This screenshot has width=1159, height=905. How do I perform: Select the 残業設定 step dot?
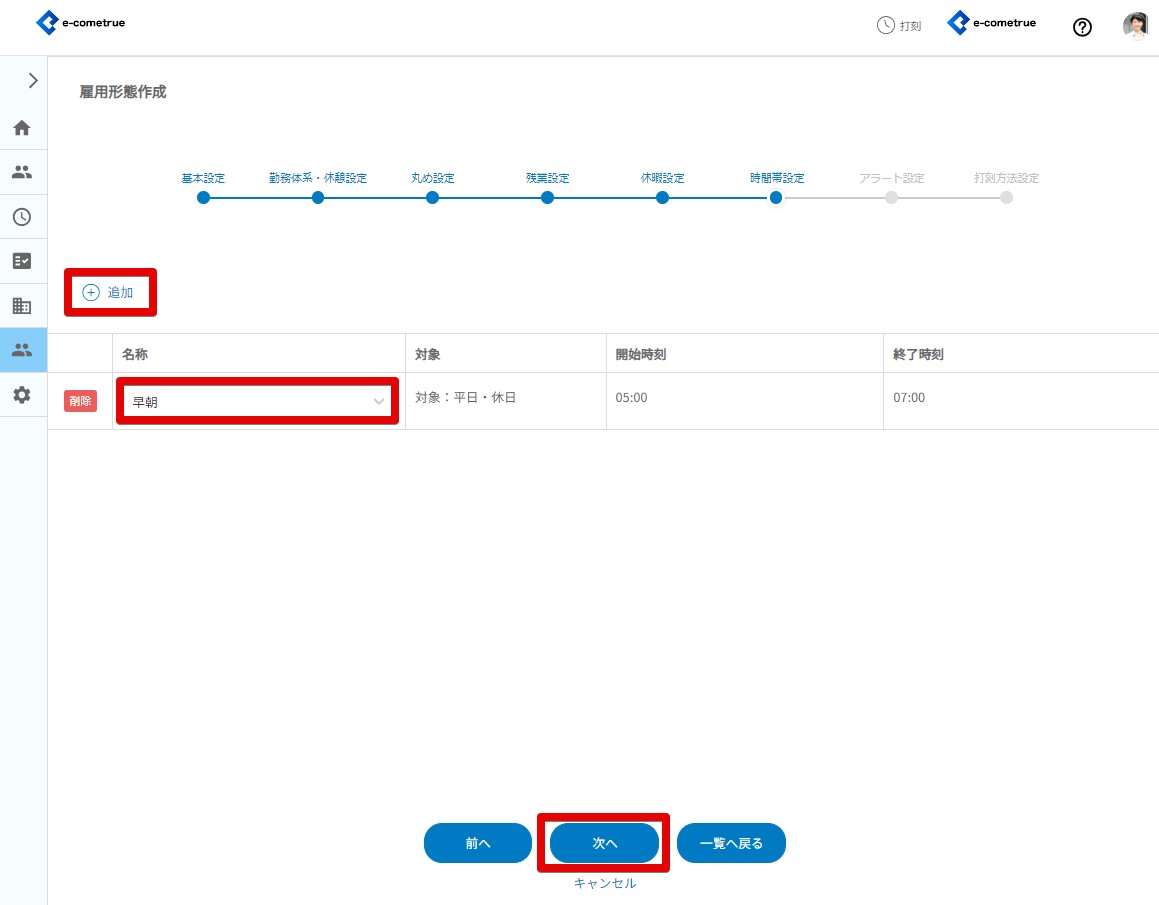[x=547, y=197]
